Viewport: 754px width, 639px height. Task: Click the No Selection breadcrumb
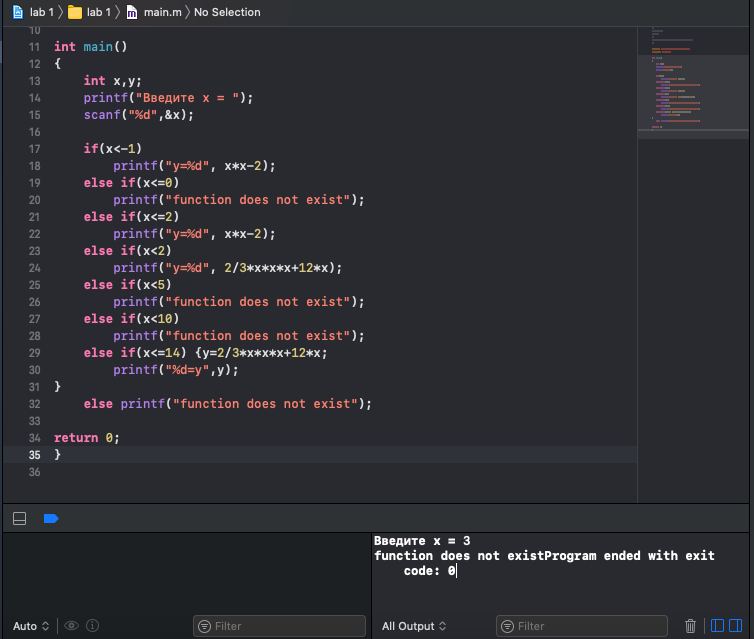[x=227, y=12]
